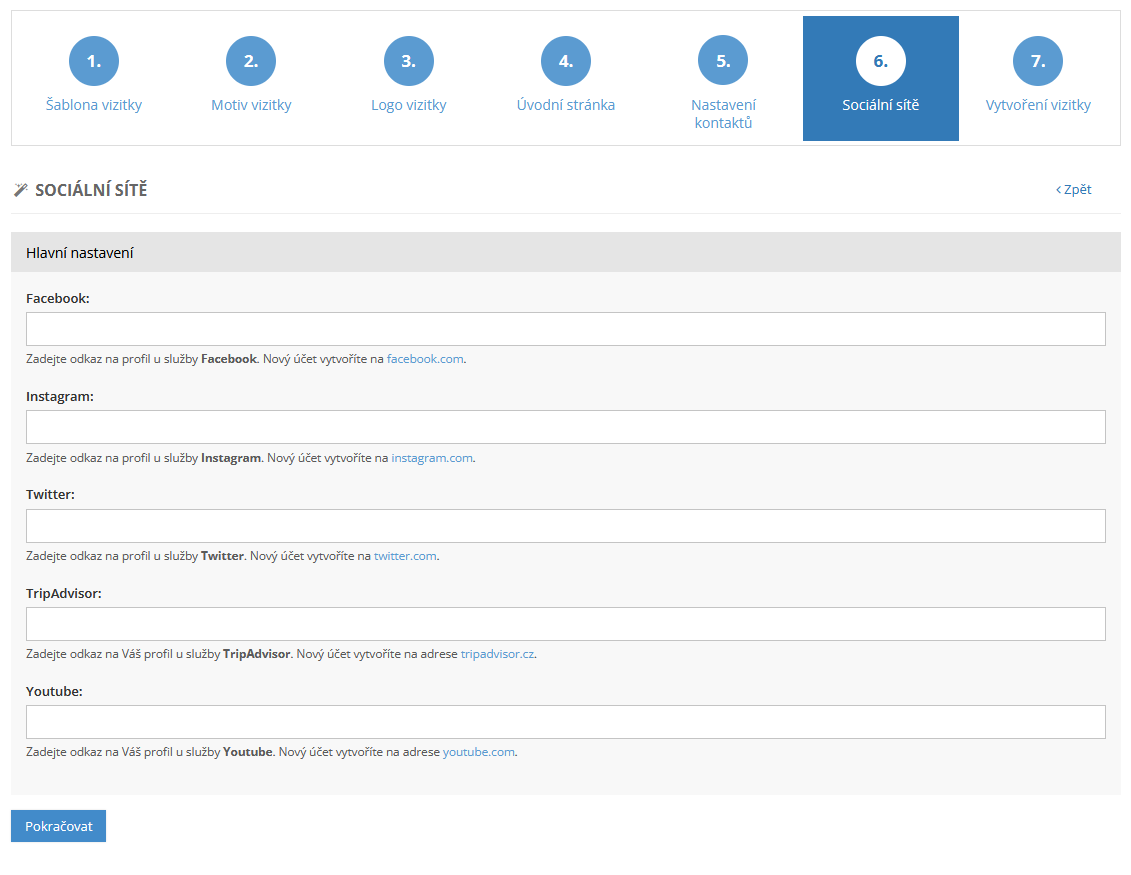Open the facebook.com link

425,359
